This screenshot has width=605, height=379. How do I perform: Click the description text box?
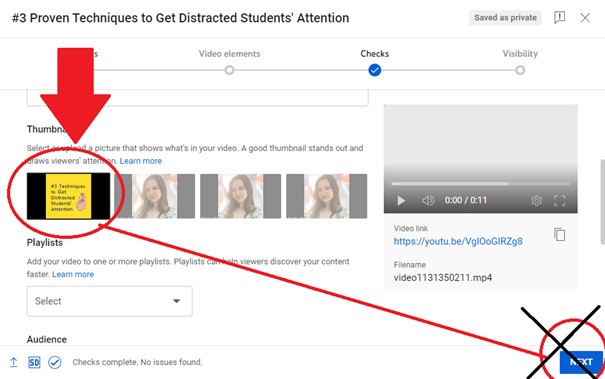point(198,98)
